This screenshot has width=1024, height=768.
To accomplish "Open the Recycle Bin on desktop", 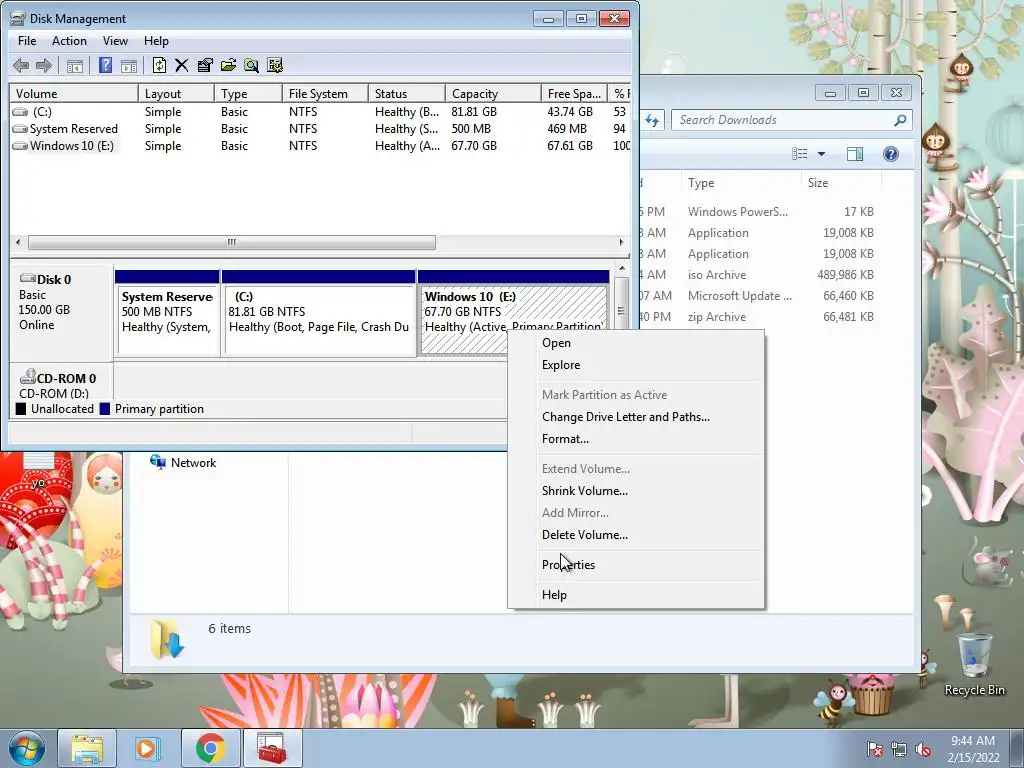I will (x=974, y=663).
